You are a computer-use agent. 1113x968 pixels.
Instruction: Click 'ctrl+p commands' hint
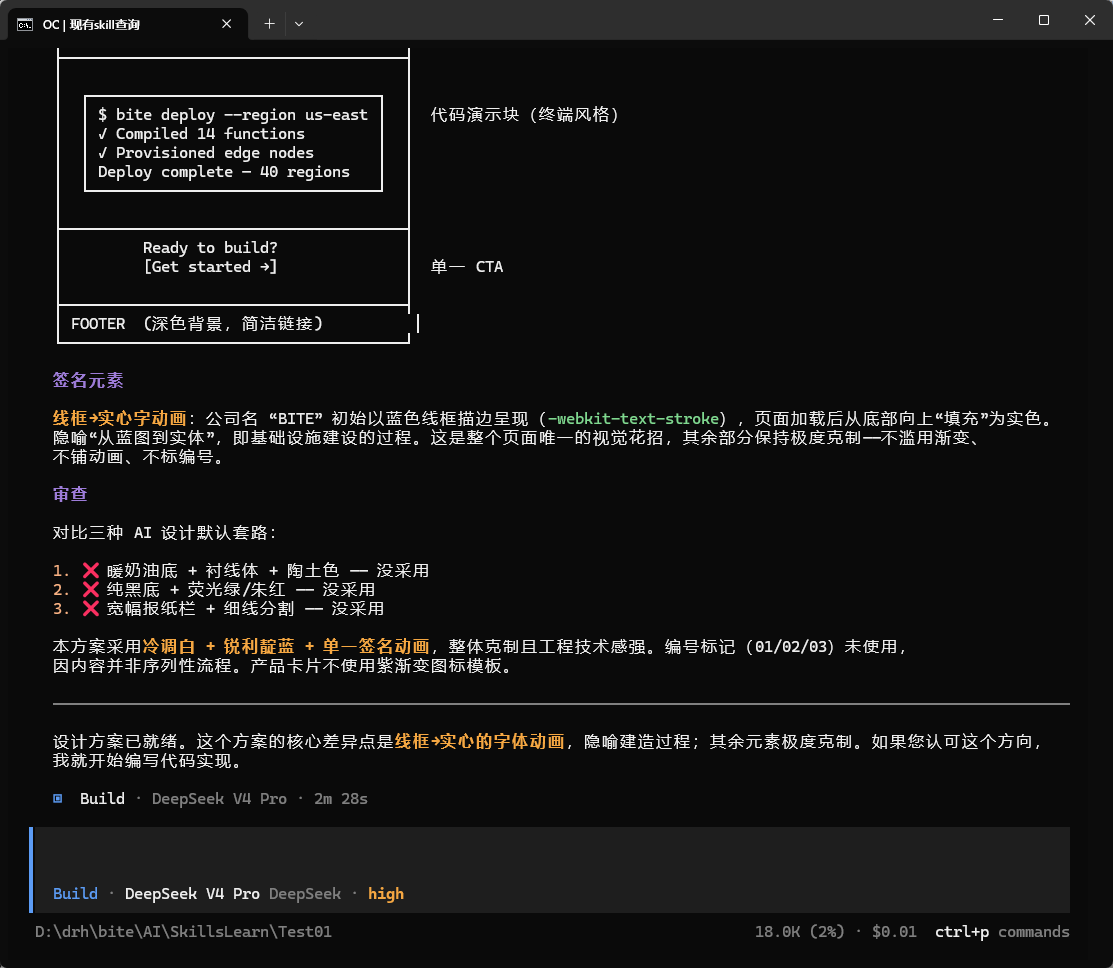1002,932
